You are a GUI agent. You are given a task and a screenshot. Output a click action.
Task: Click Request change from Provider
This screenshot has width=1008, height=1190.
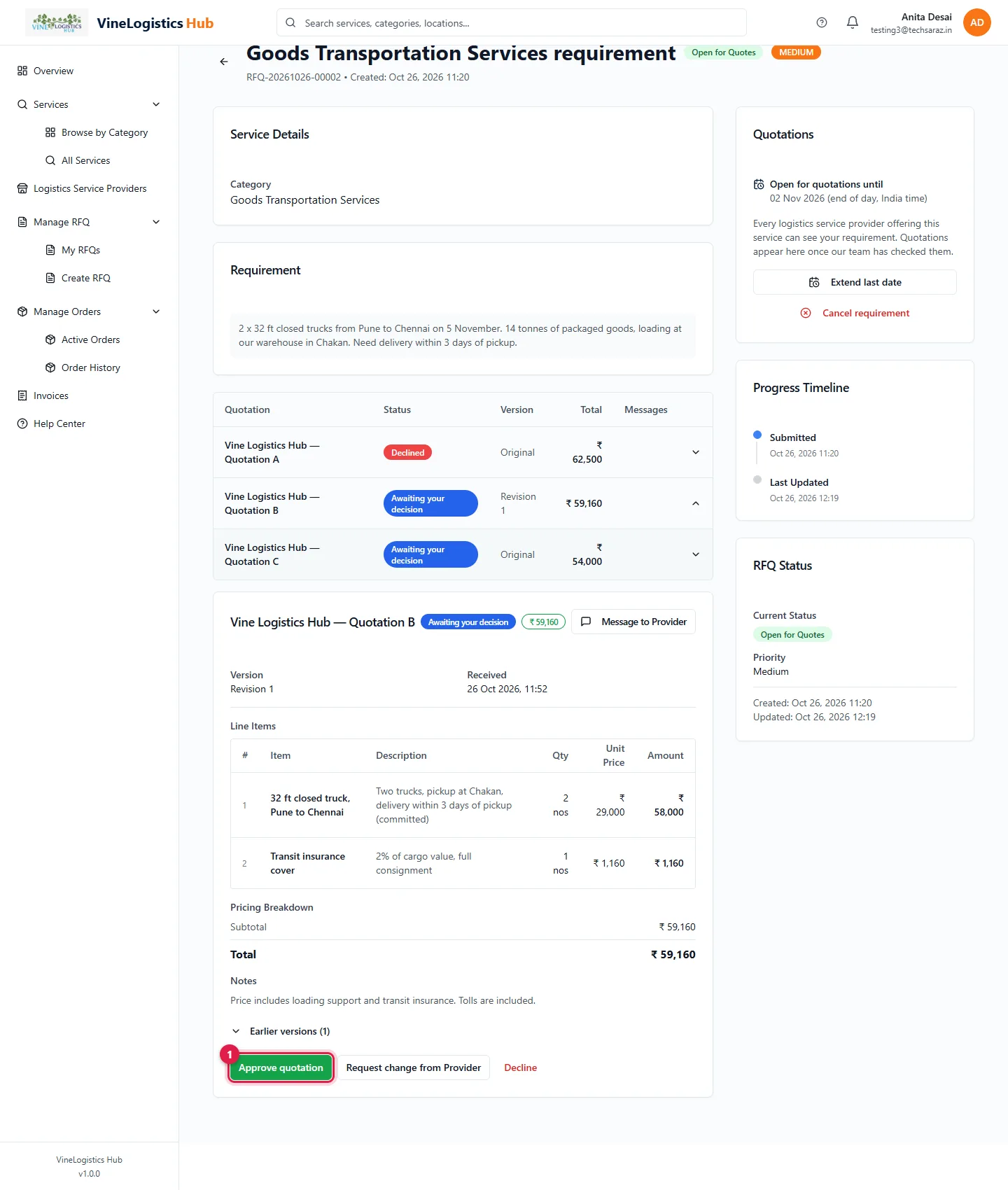pos(414,1067)
